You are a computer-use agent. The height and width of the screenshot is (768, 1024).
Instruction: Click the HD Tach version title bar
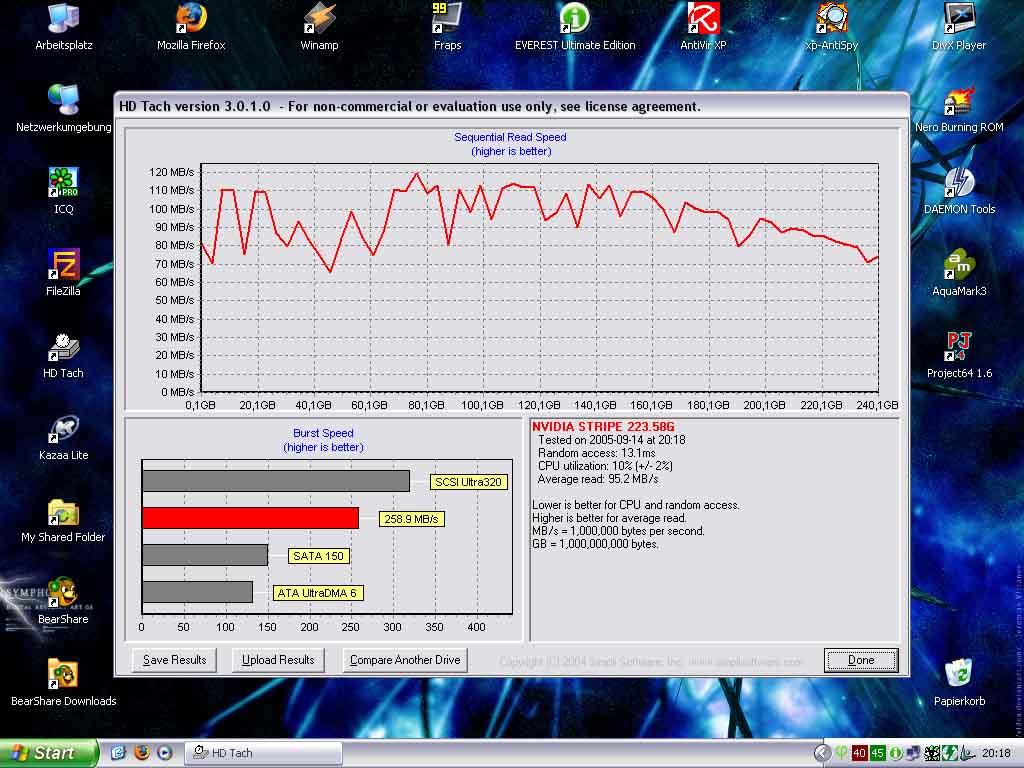pyautogui.click(x=511, y=106)
